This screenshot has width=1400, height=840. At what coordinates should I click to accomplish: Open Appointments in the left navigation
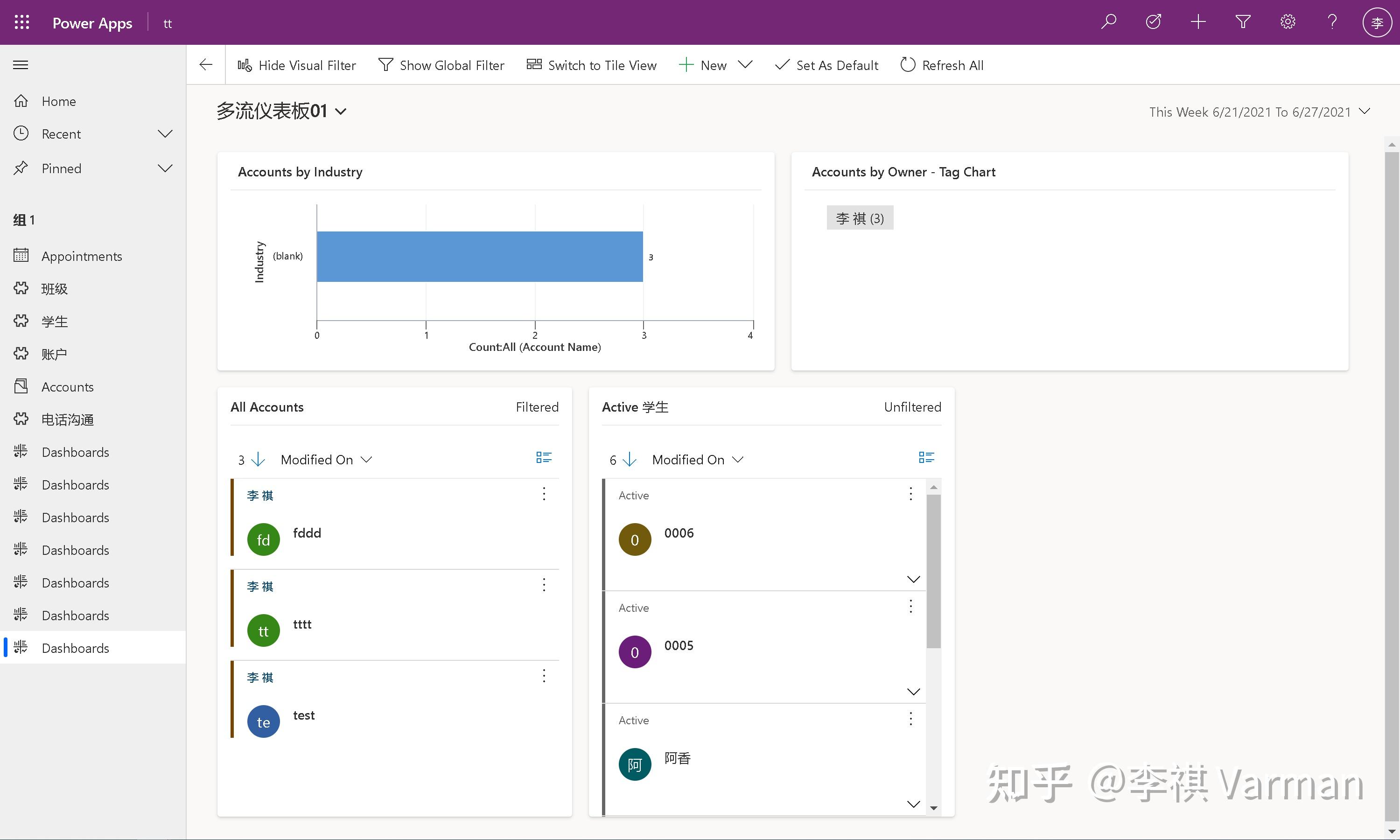tap(82, 256)
